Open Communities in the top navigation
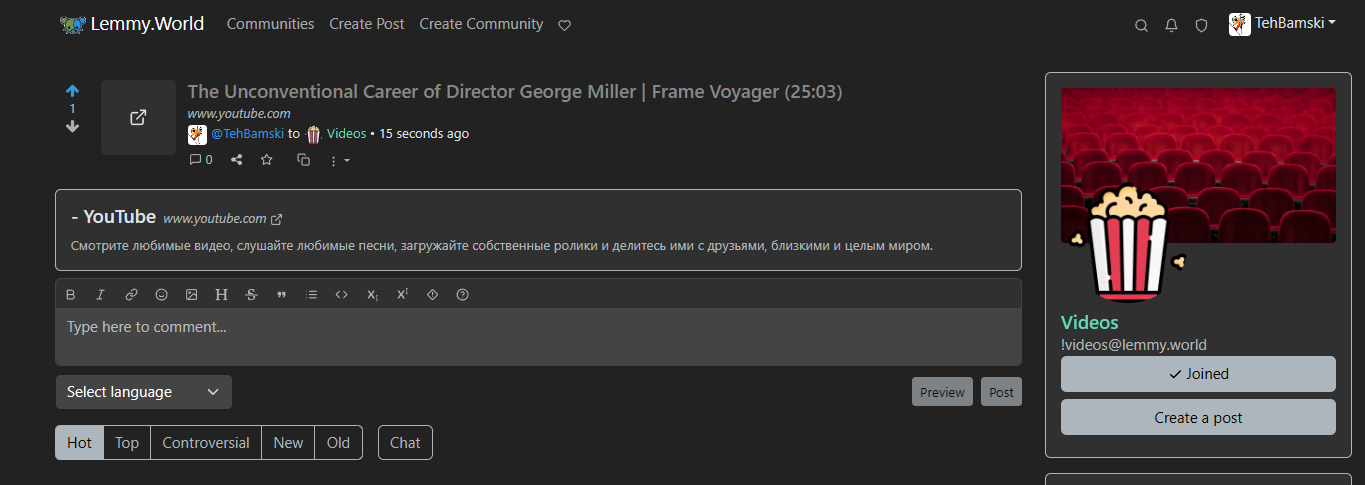The image size is (1365, 485). point(270,24)
